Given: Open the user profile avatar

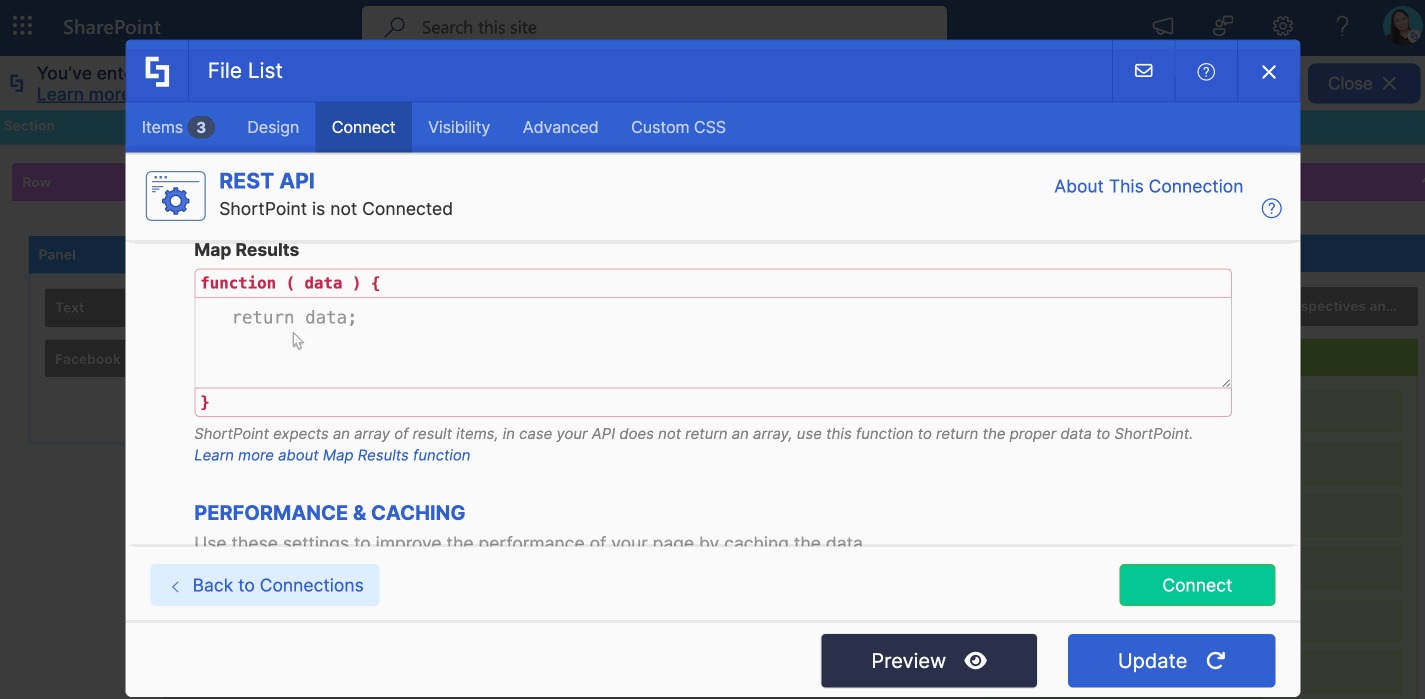Looking at the screenshot, I should click(1401, 27).
